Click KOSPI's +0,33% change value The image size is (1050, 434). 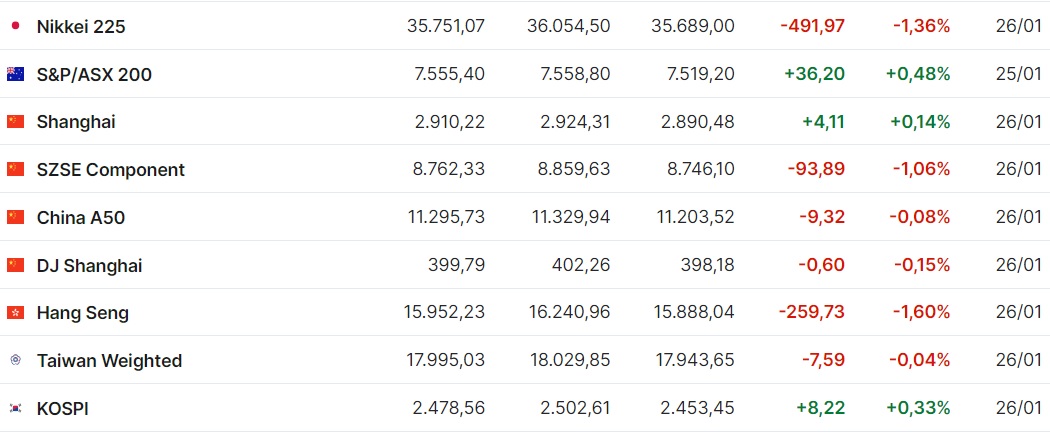tap(918, 408)
